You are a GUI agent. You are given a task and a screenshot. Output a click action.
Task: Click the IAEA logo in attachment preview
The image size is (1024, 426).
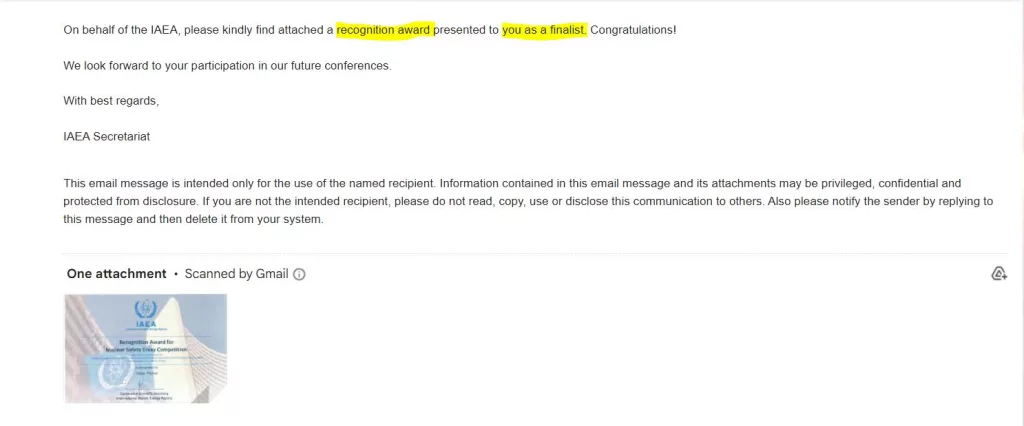click(146, 310)
